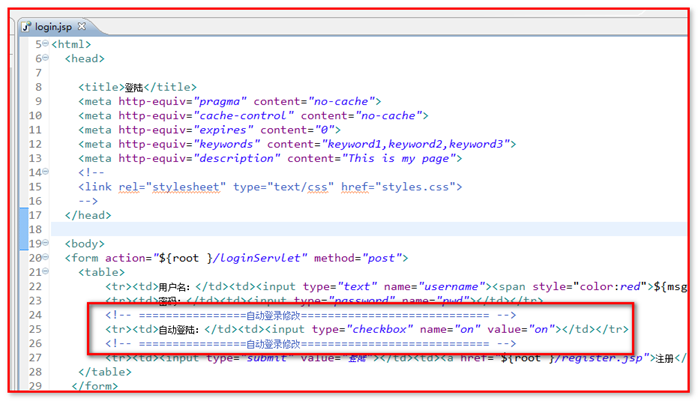Click the comment closing --> on line 16
The image size is (698, 401).
[88, 201]
